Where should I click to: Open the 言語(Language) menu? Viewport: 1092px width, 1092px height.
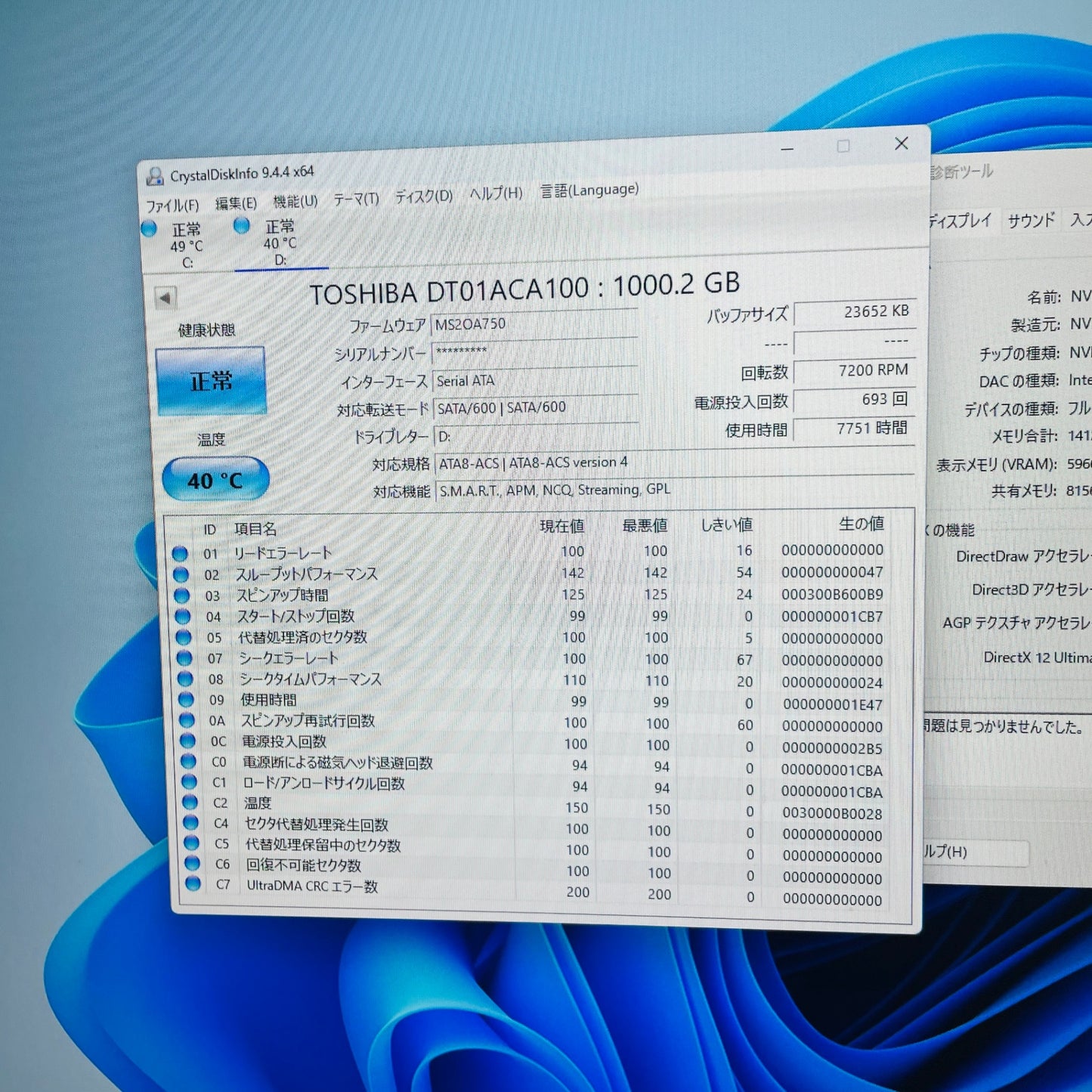(x=589, y=190)
